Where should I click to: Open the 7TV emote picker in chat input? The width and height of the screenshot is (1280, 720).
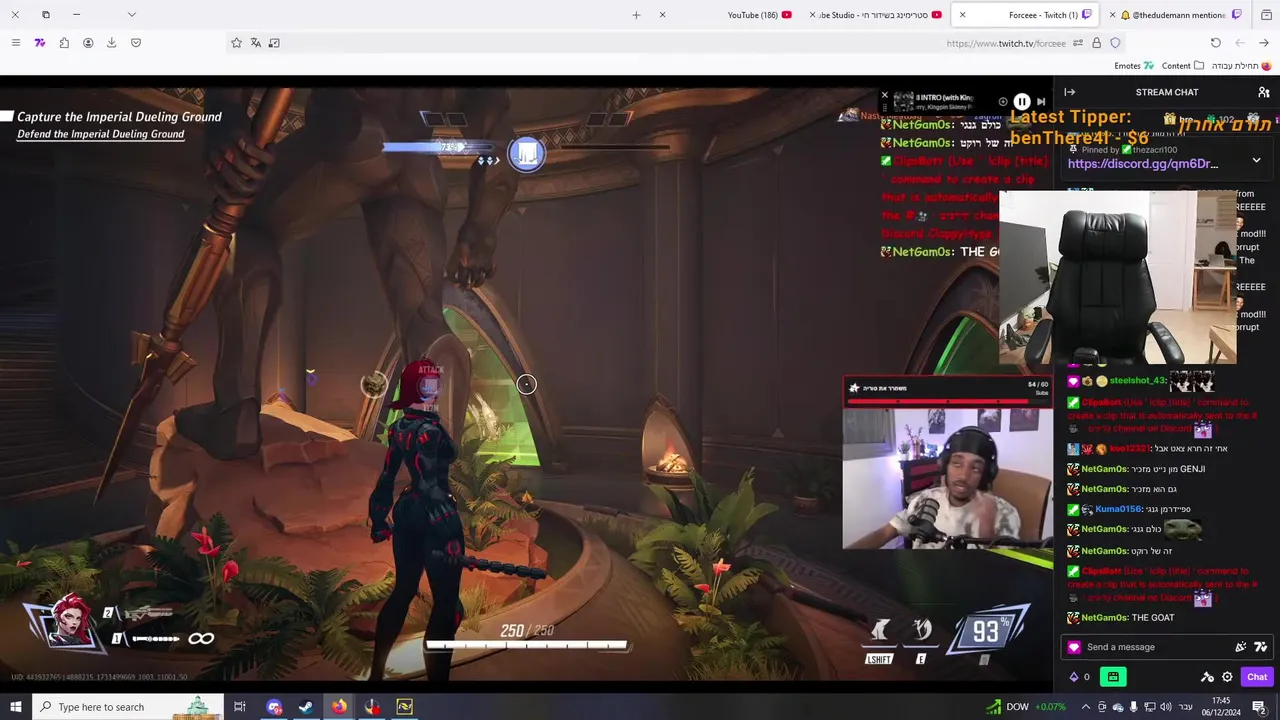[1260, 647]
